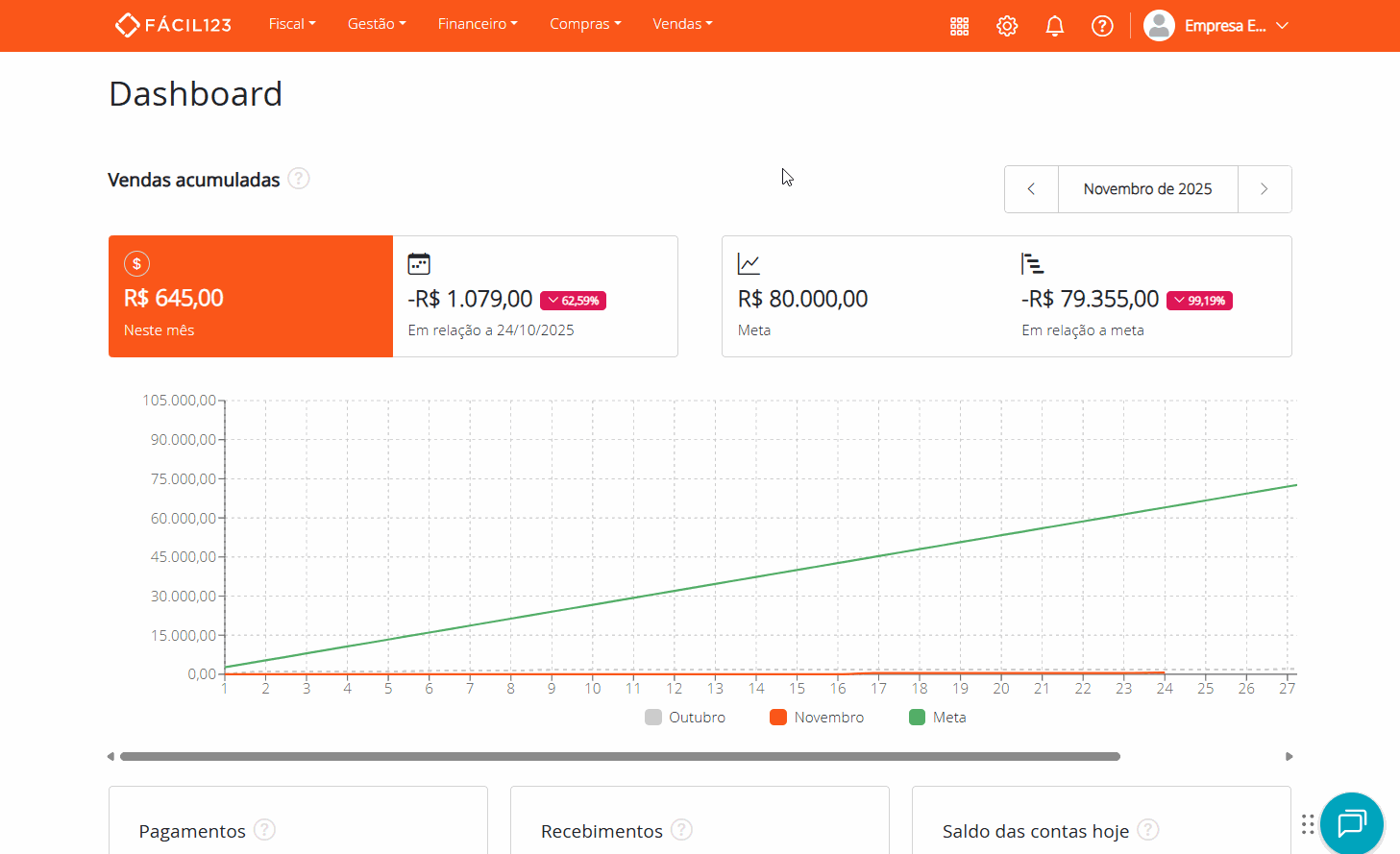Viewport: 1400px width, 854px height.
Task: Open the Fiscal dropdown menu
Action: [292, 24]
